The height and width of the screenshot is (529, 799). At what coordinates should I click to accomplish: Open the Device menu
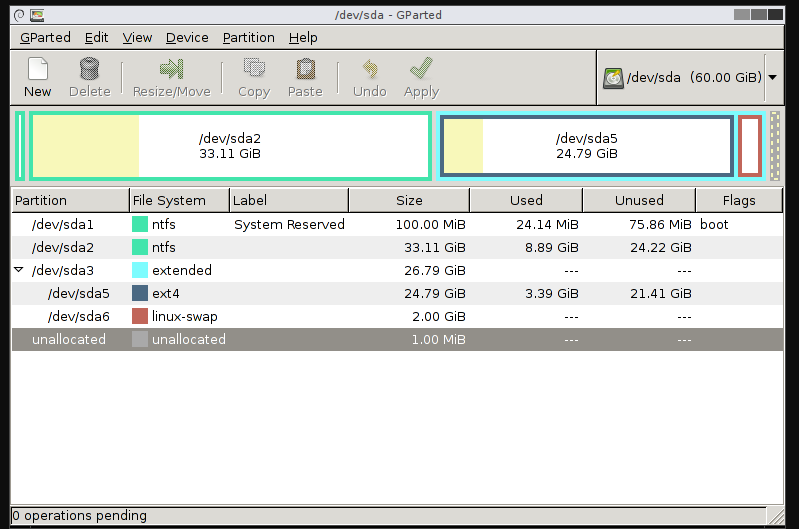pyautogui.click(x=187, y=38)
